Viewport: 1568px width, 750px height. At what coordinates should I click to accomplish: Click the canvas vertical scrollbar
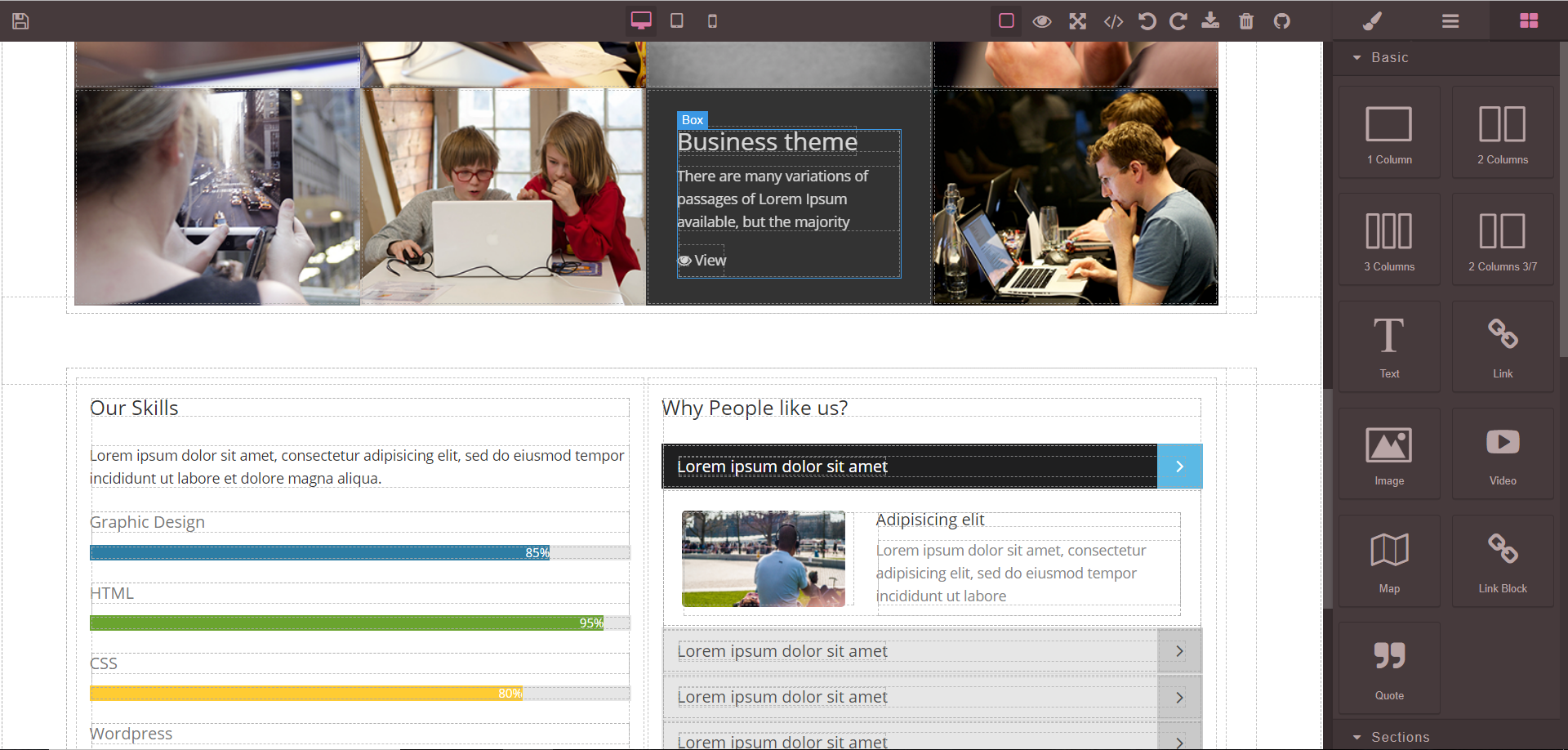pos(1328,498)
